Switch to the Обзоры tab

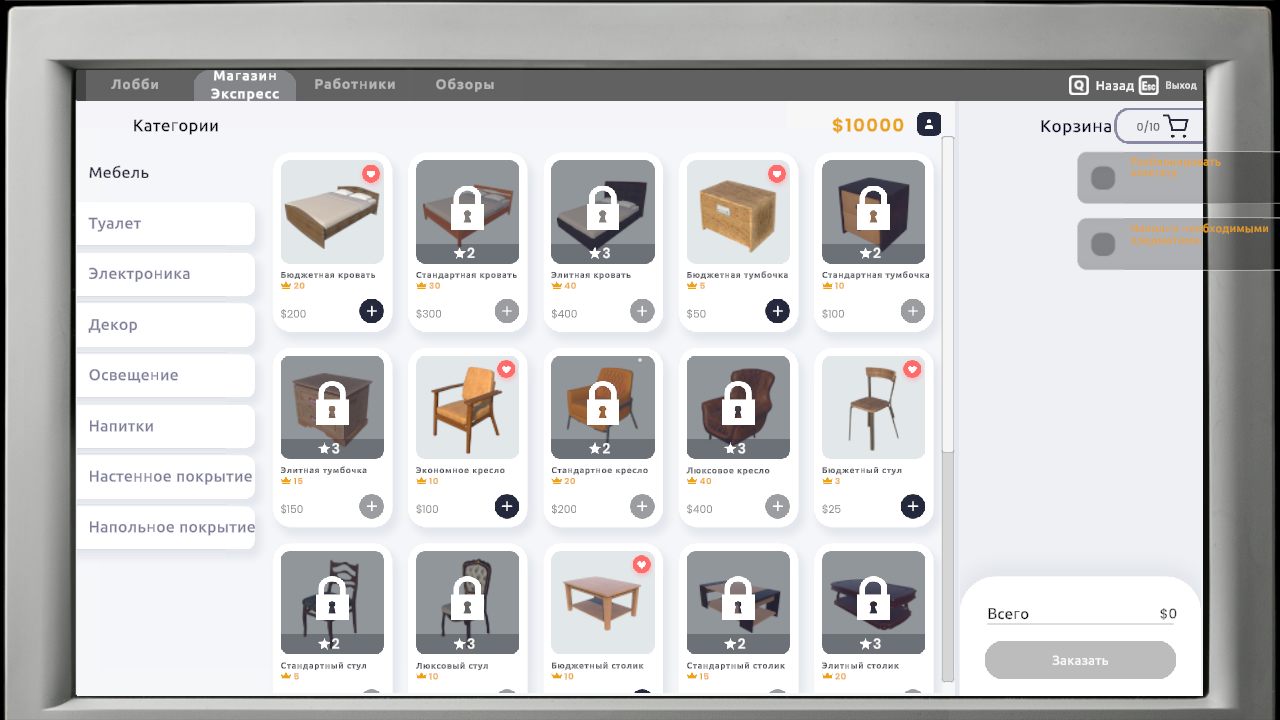coord(465,85)
